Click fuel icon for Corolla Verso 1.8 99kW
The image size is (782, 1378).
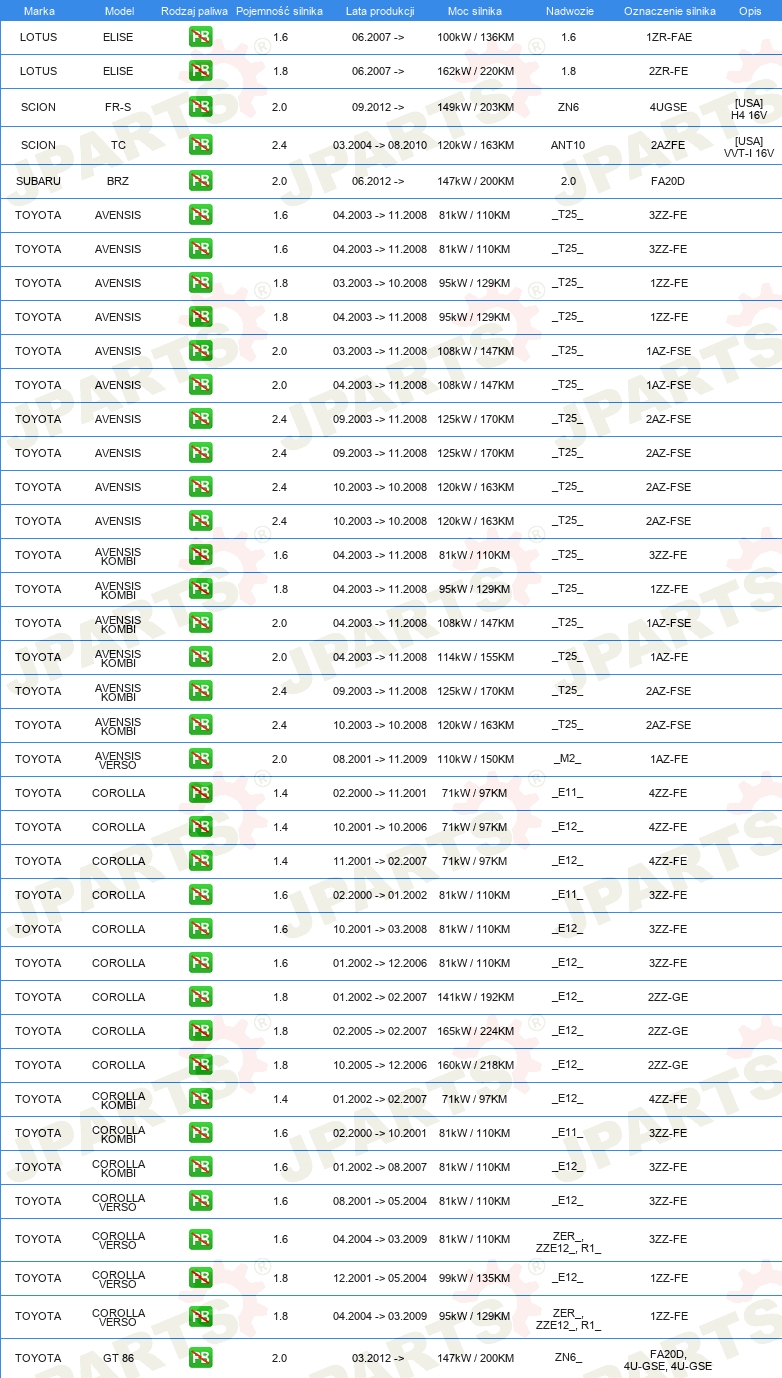(x=200, y=1278)
